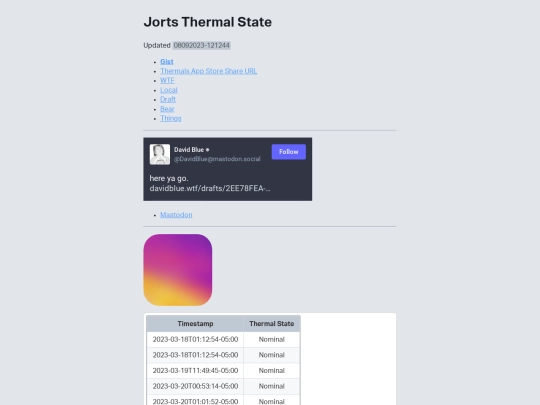Click Nominal in the 2023-03-19T11:49:45 row
Screen dimensions: 540x405
click(x=272, y=371)
